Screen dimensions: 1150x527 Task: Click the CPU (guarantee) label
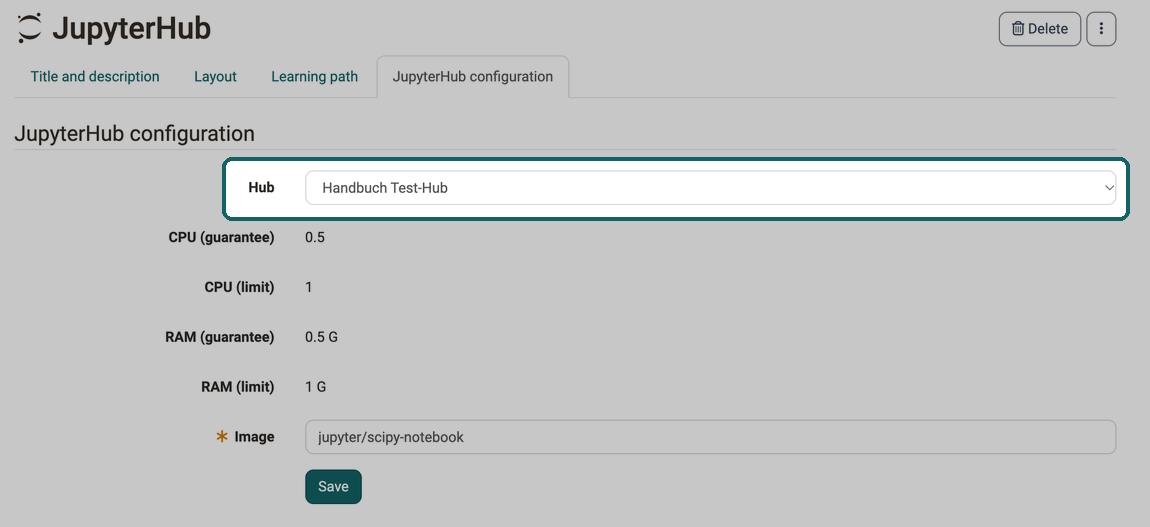click(221, 237)
